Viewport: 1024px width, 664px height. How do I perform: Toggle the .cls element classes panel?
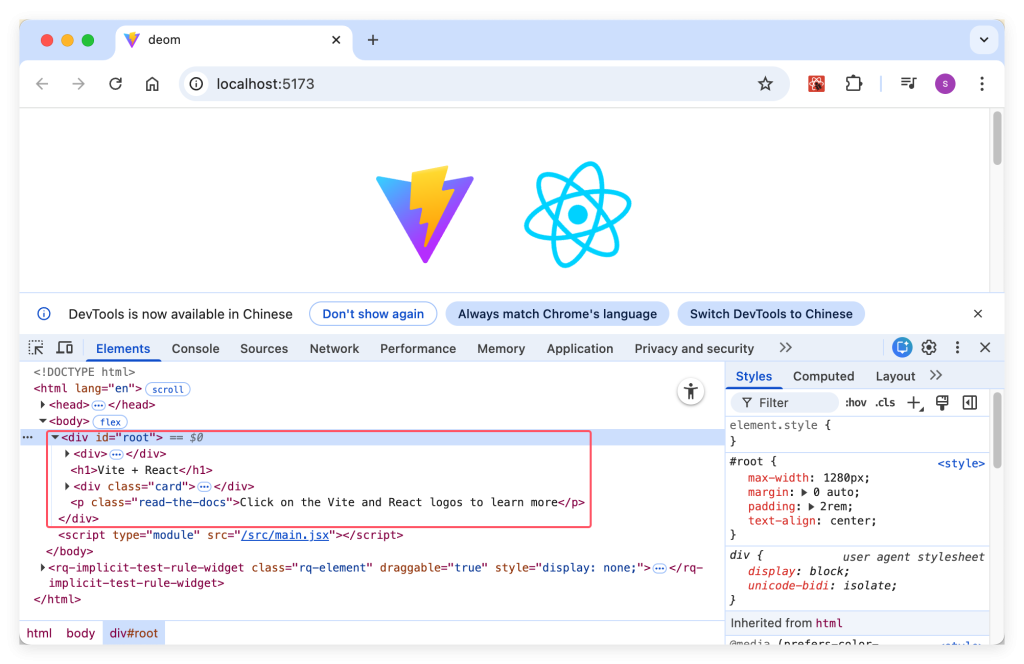coord(885,403)
